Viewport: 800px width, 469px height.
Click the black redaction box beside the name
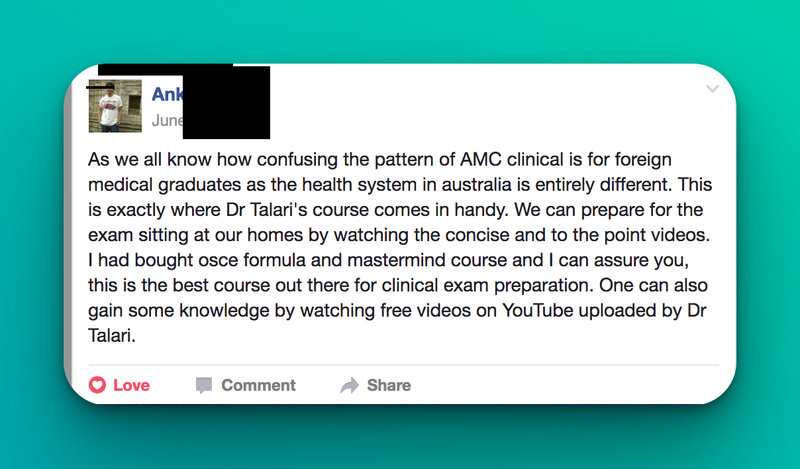226,102
